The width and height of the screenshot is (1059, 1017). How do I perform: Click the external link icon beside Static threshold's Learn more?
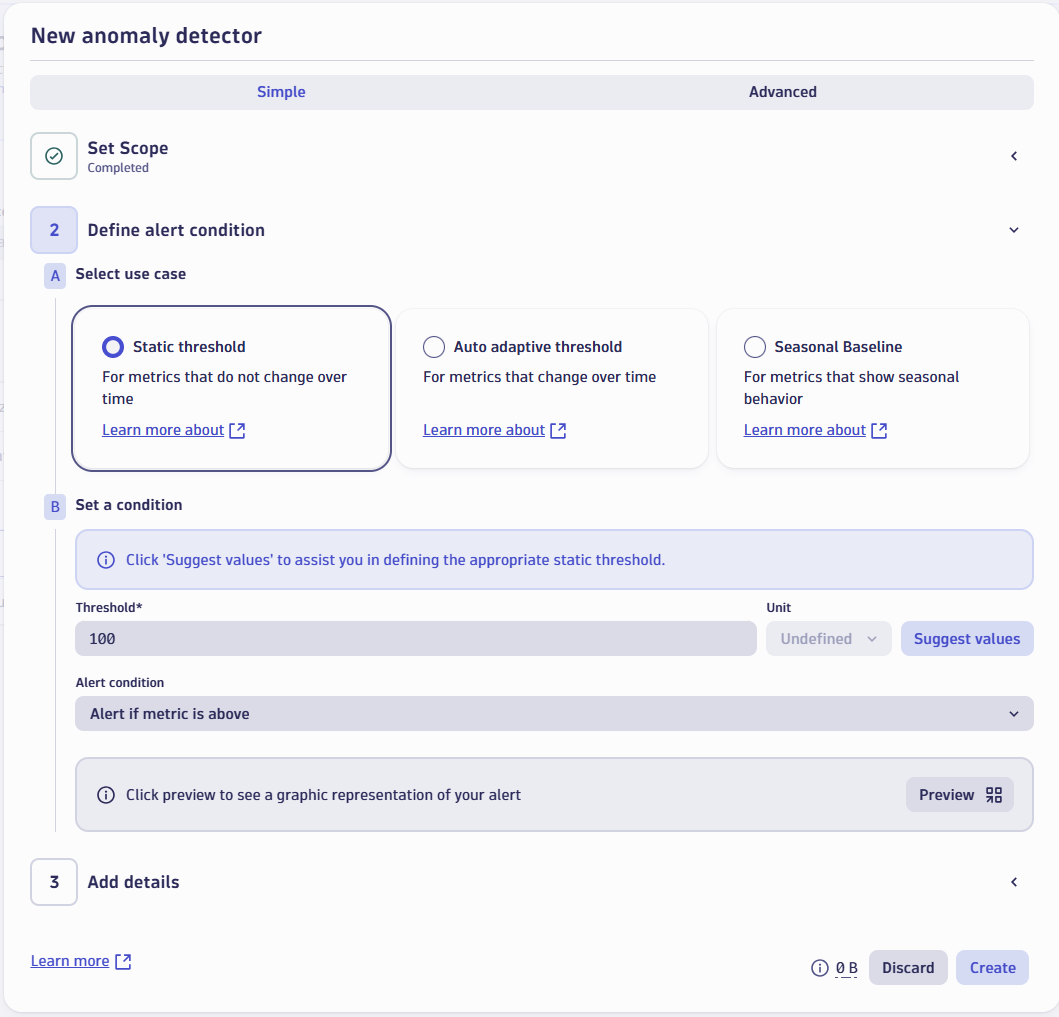(237, 430)
